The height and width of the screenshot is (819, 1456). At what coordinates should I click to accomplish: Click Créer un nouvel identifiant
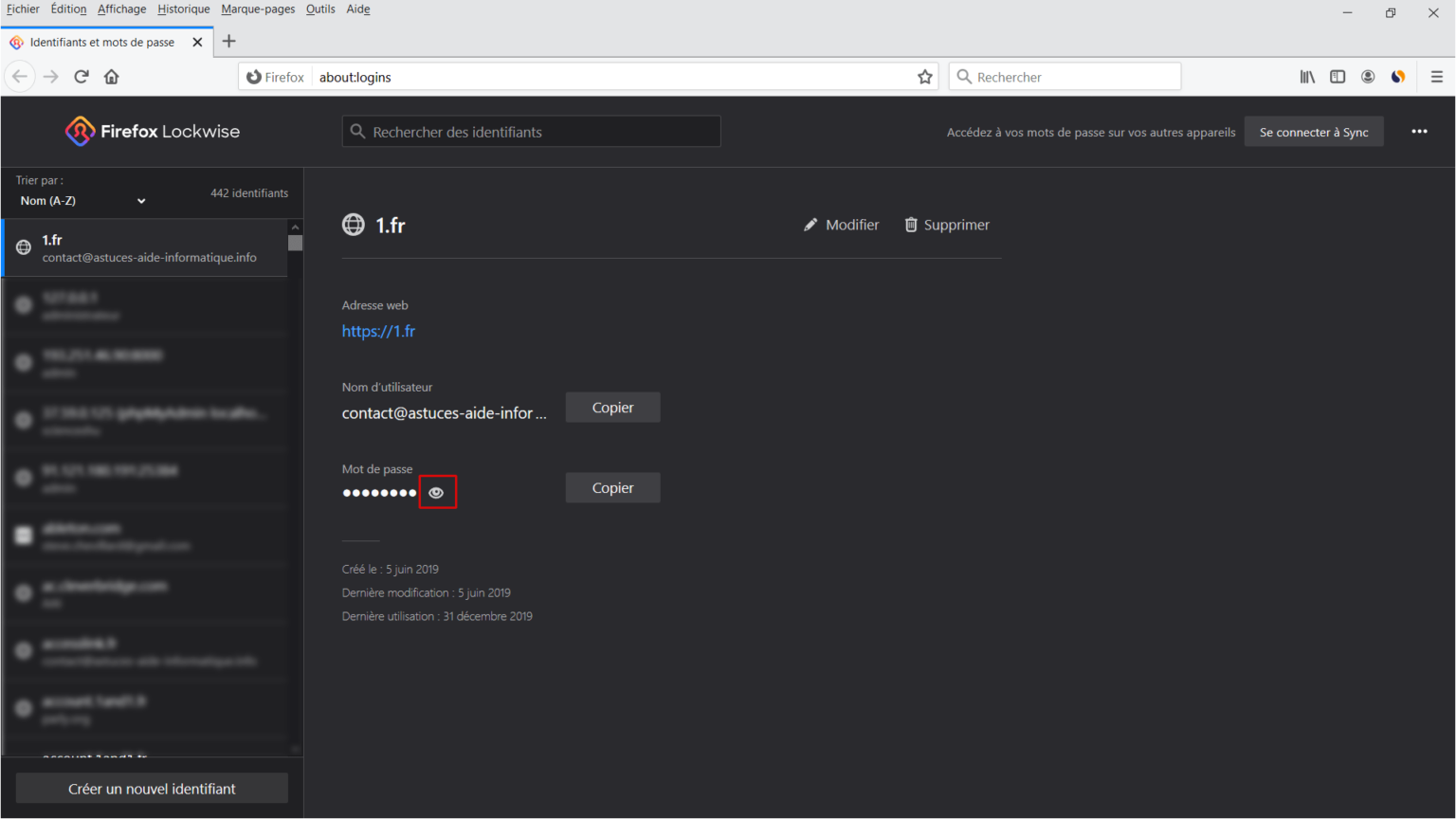[x=152, y=789]
